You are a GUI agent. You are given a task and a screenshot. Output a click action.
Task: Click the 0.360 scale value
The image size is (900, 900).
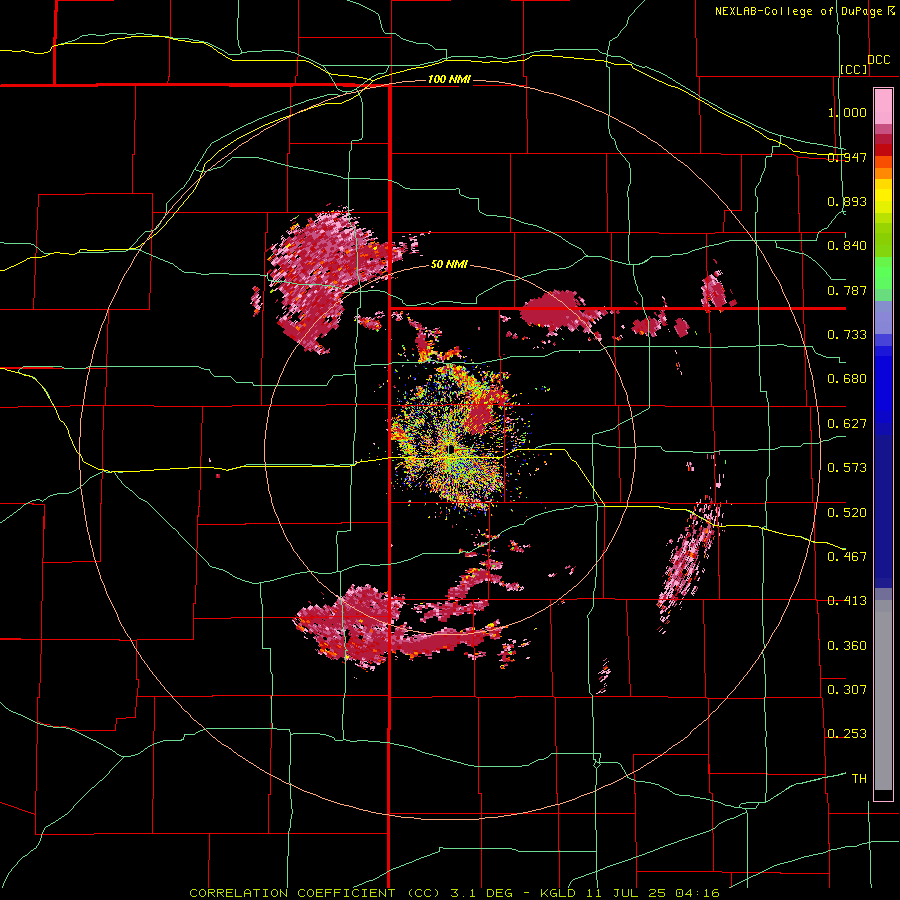(x=847, y=646)
